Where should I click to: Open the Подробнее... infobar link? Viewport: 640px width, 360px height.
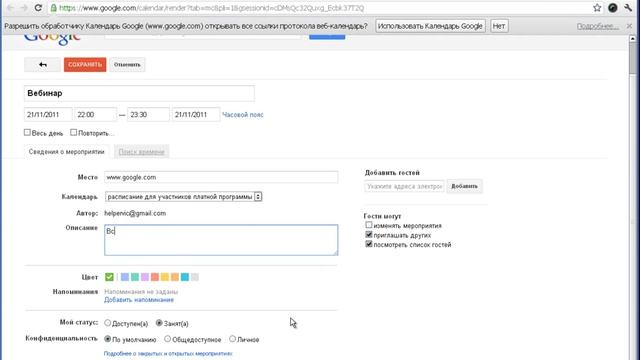coord(598,26)
